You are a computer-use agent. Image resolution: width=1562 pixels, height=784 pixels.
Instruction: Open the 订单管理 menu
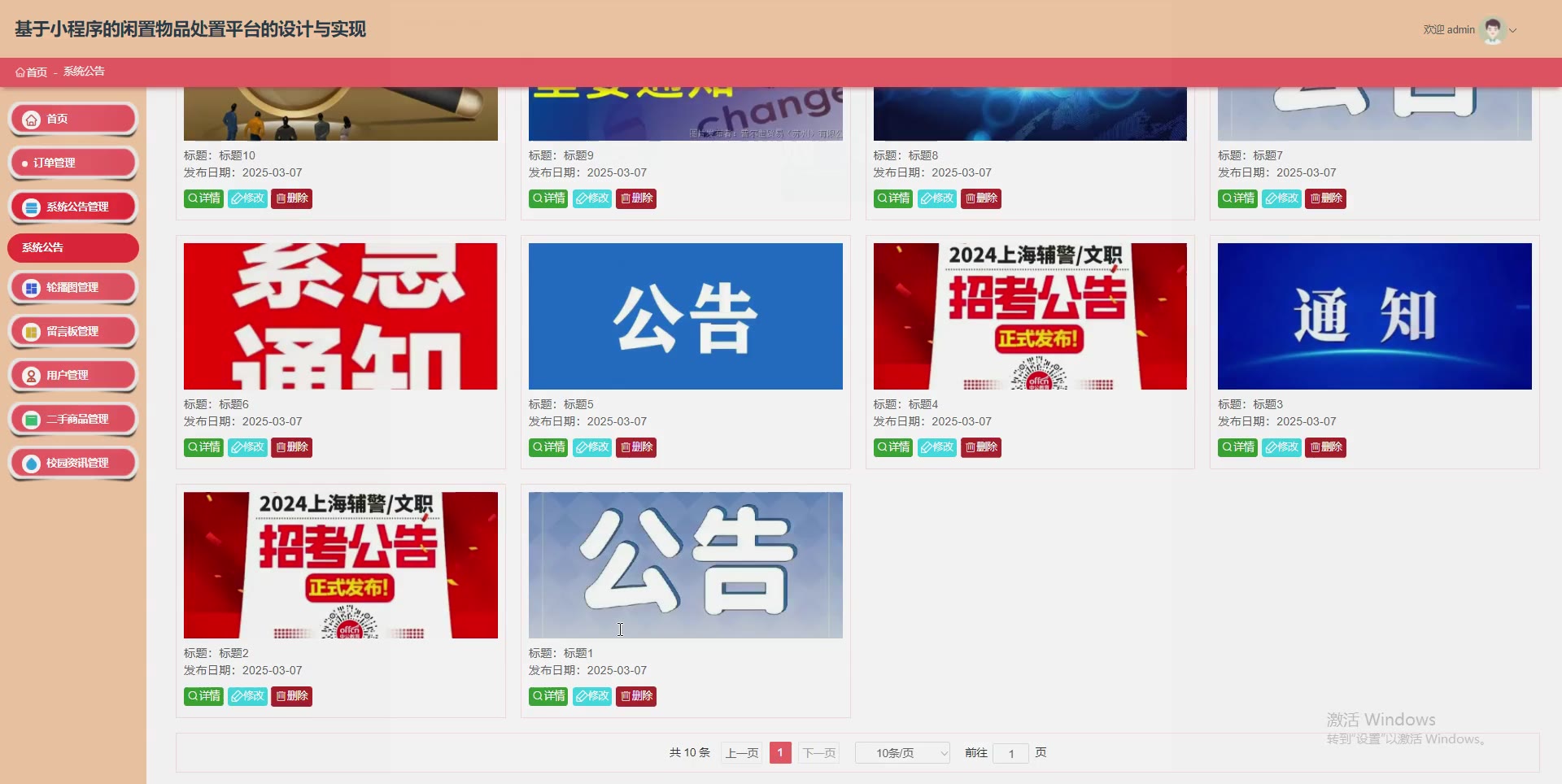(x=73, y=163)
